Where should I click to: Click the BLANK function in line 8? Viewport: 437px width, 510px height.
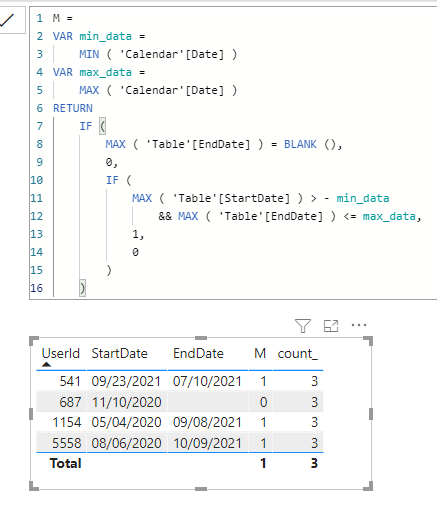pos(300,144)
